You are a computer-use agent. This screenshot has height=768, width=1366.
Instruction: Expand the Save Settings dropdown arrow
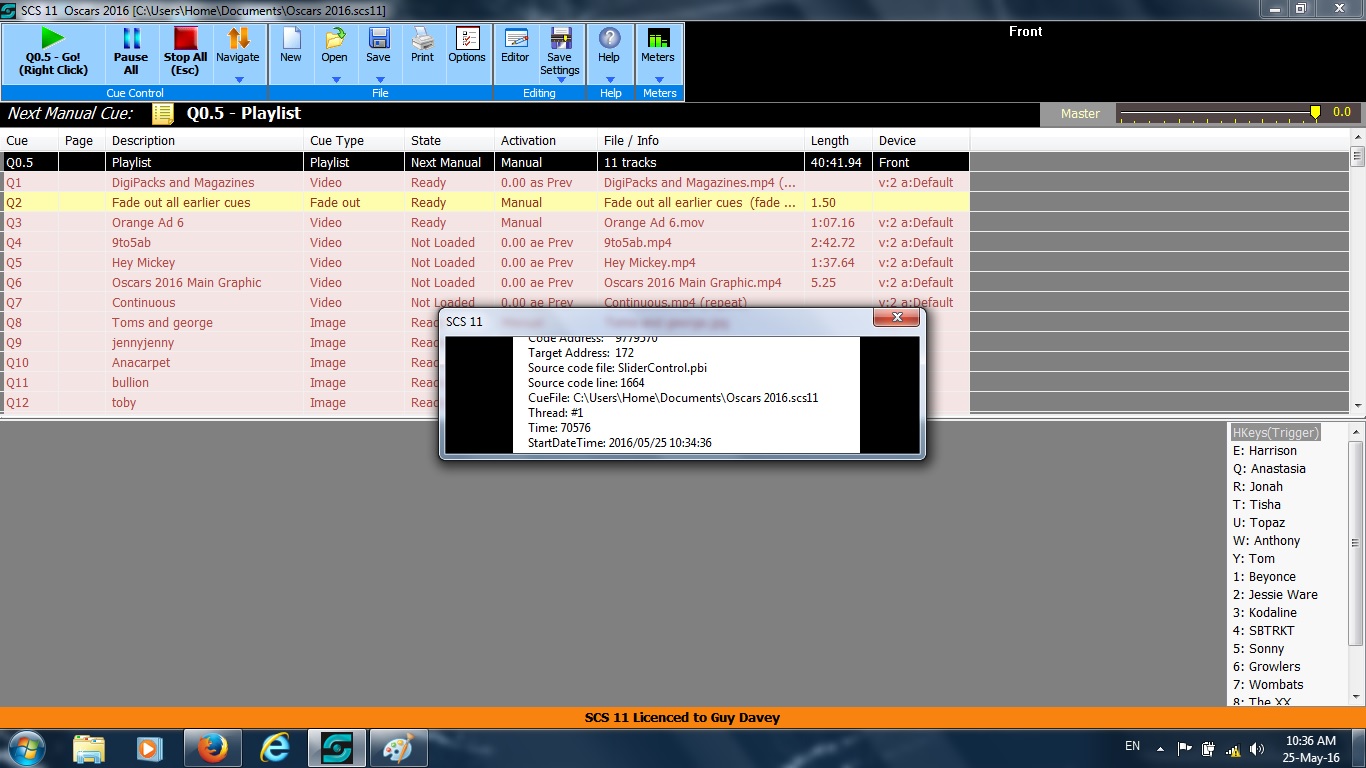(560, 81)
